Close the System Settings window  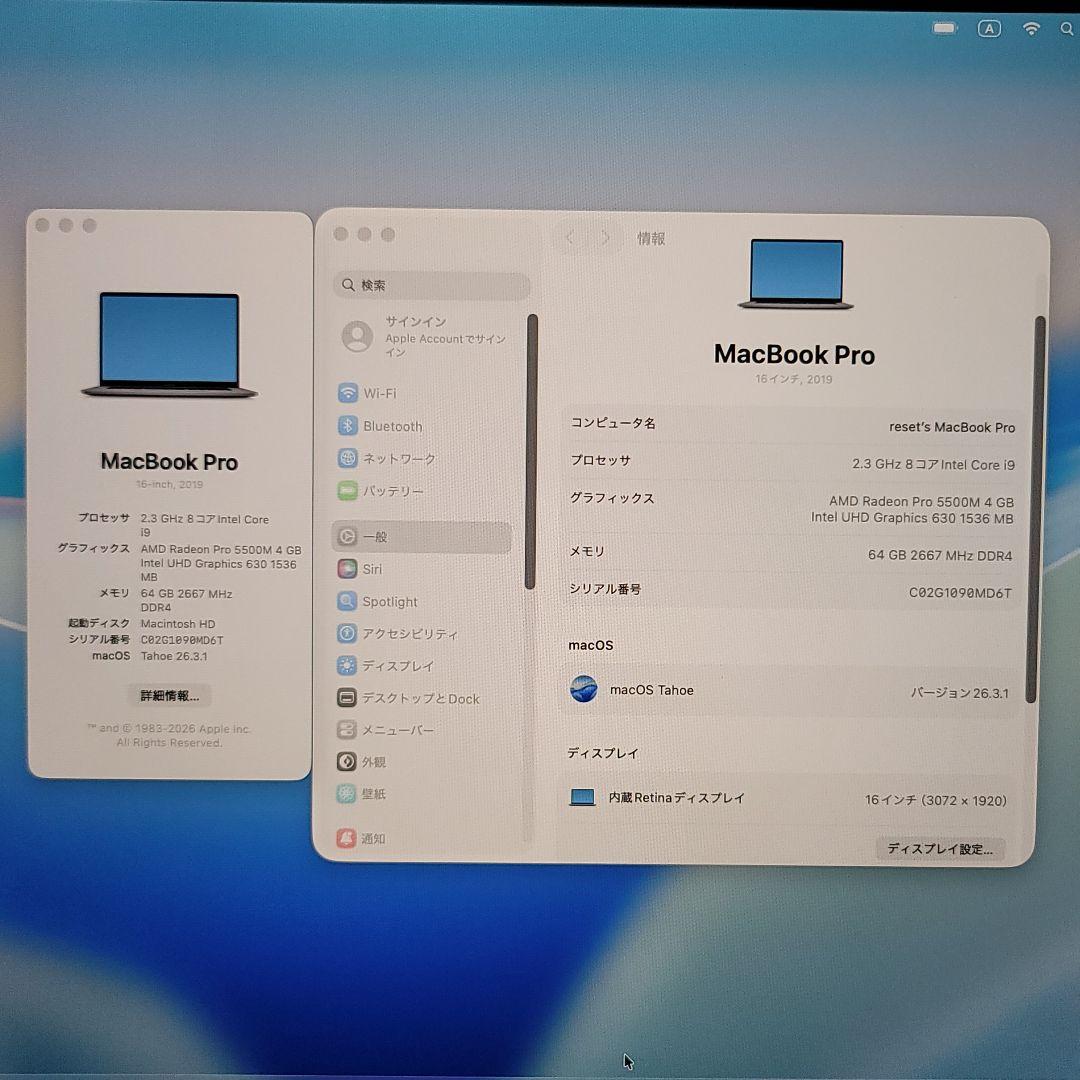340,234
